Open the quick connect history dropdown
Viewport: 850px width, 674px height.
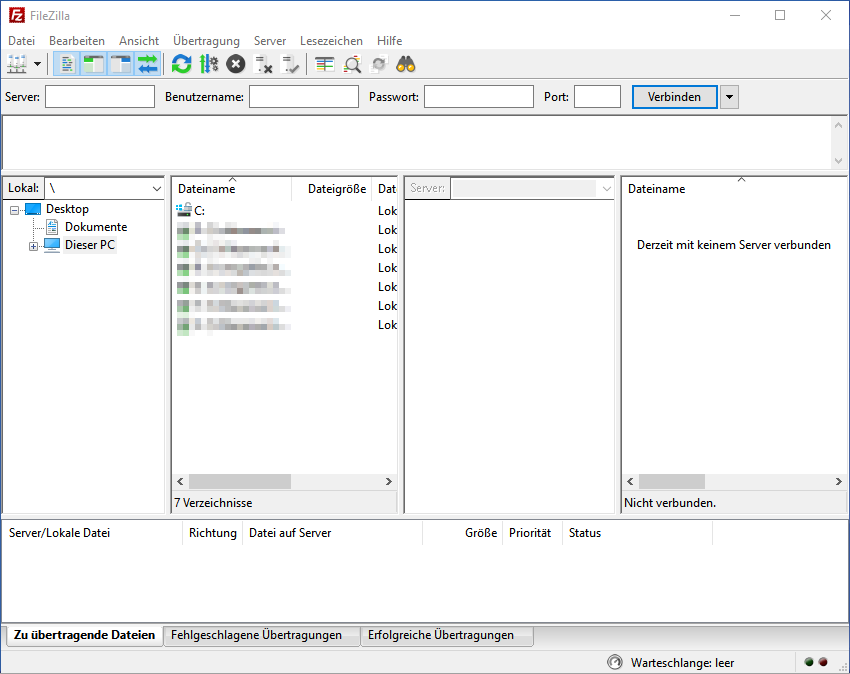coord(729,97)
